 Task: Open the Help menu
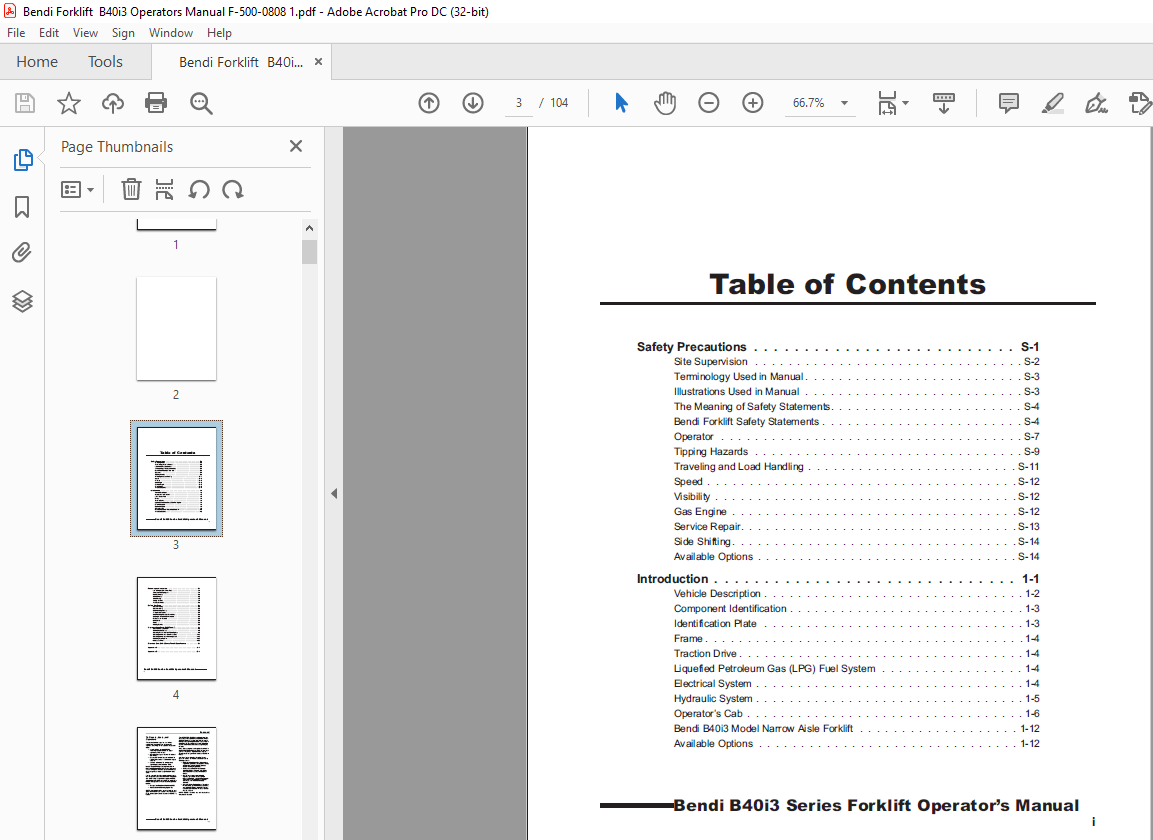pyautogui.click(x=219, y=33)
